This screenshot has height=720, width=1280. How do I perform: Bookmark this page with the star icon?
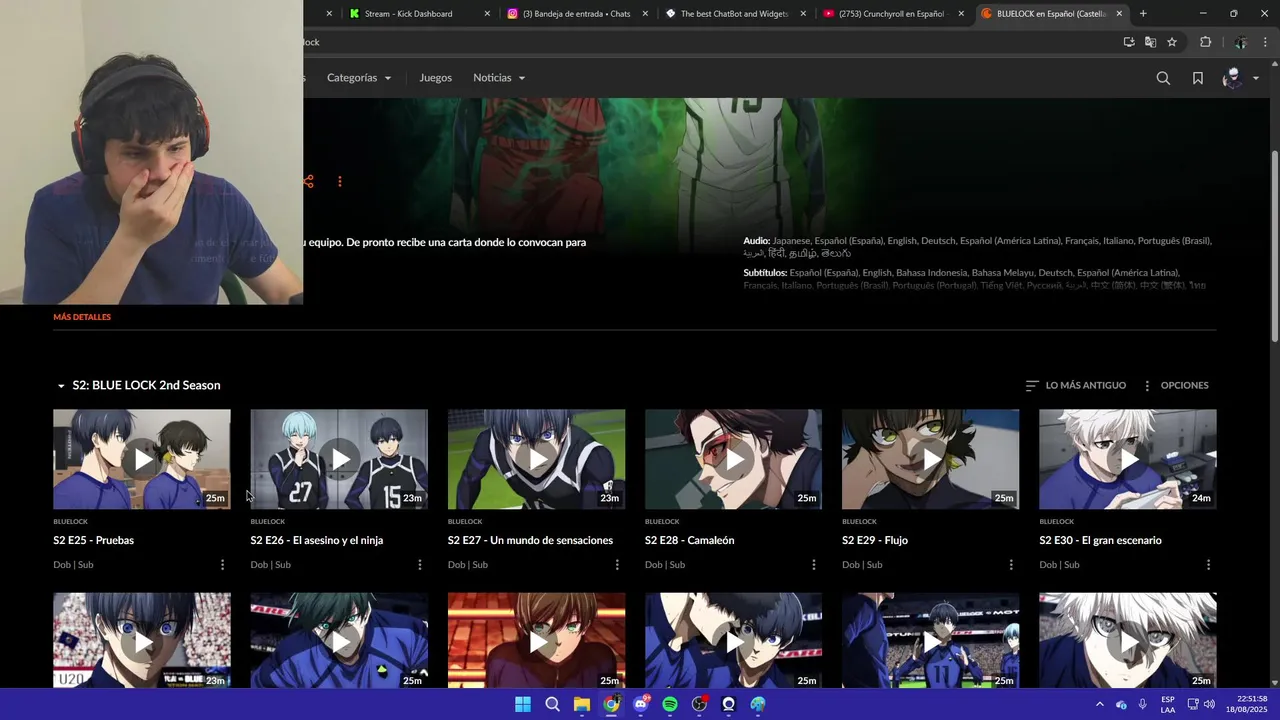click(x=1172, y=42)
